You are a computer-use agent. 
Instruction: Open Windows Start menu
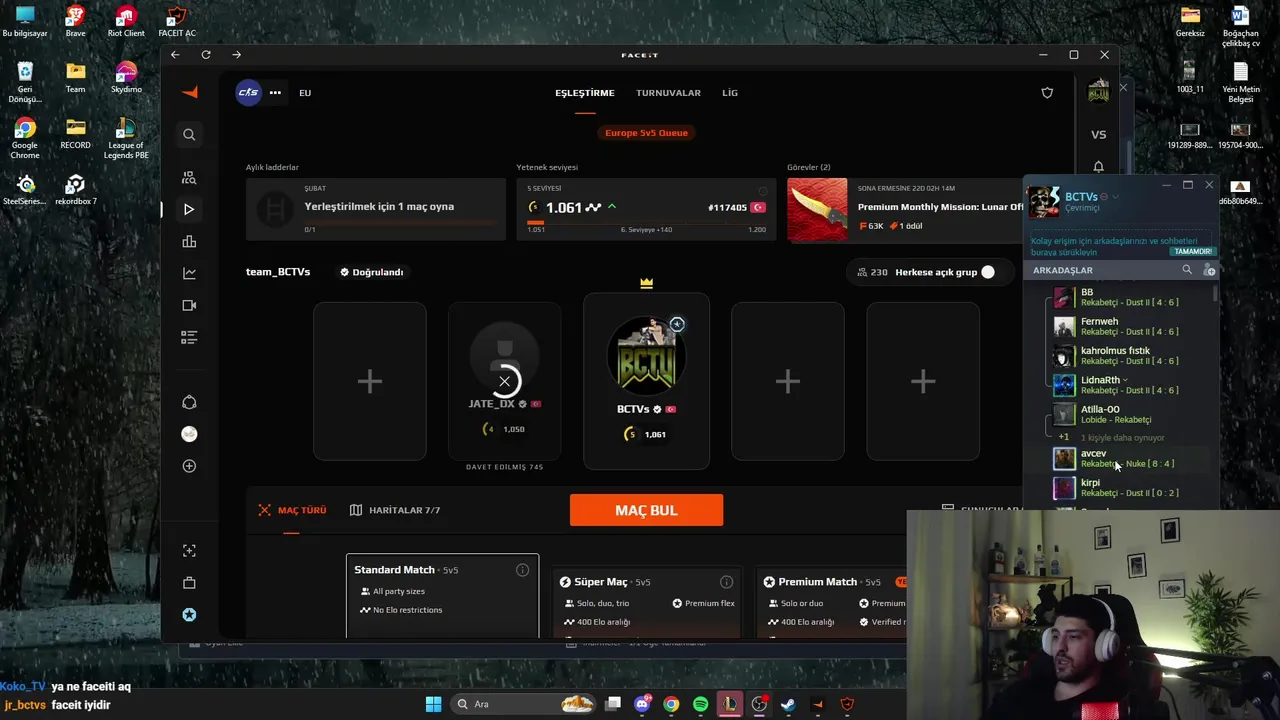[x=433, y=704]
